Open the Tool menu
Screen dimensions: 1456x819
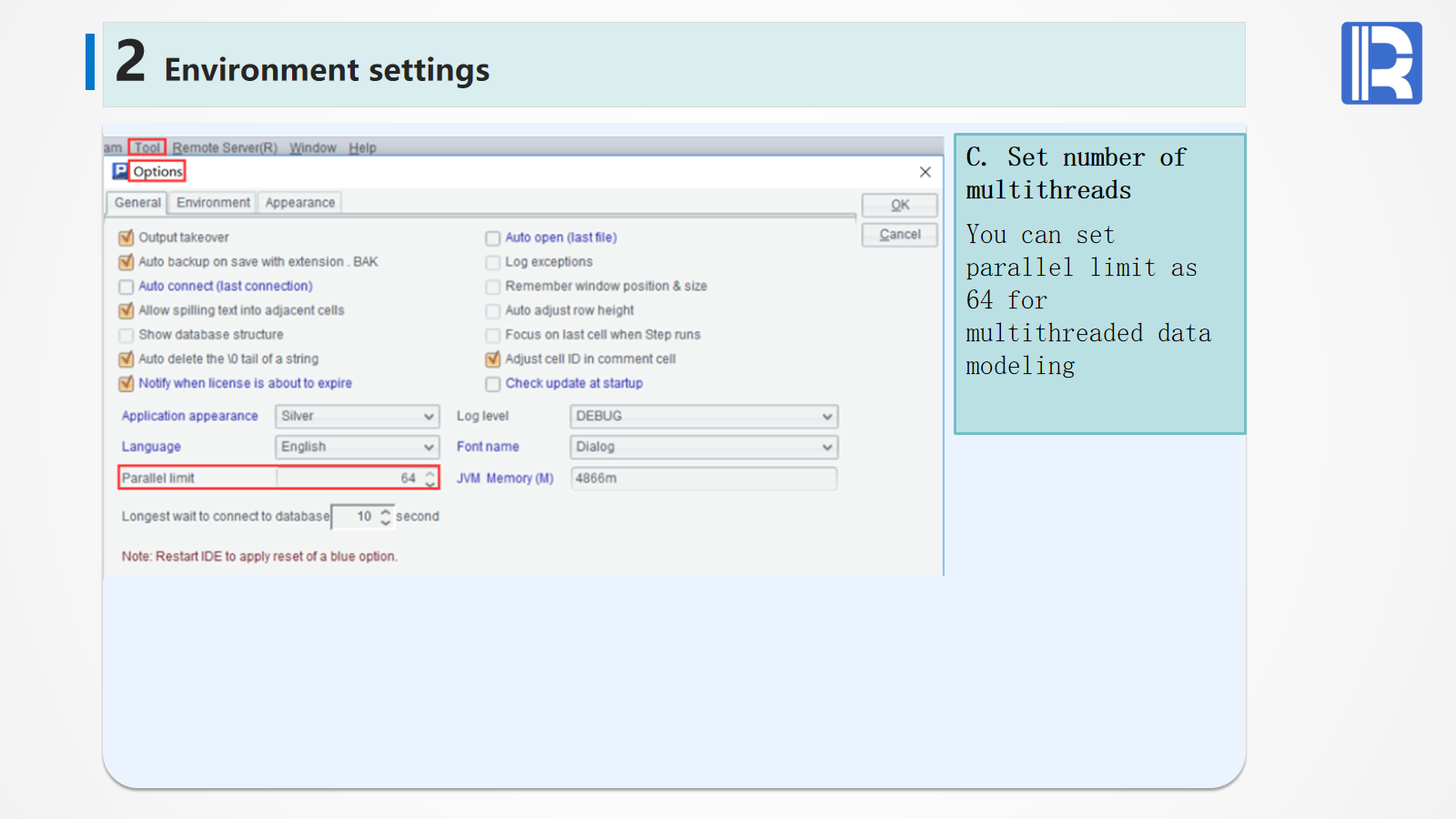(x=147, y=147)
